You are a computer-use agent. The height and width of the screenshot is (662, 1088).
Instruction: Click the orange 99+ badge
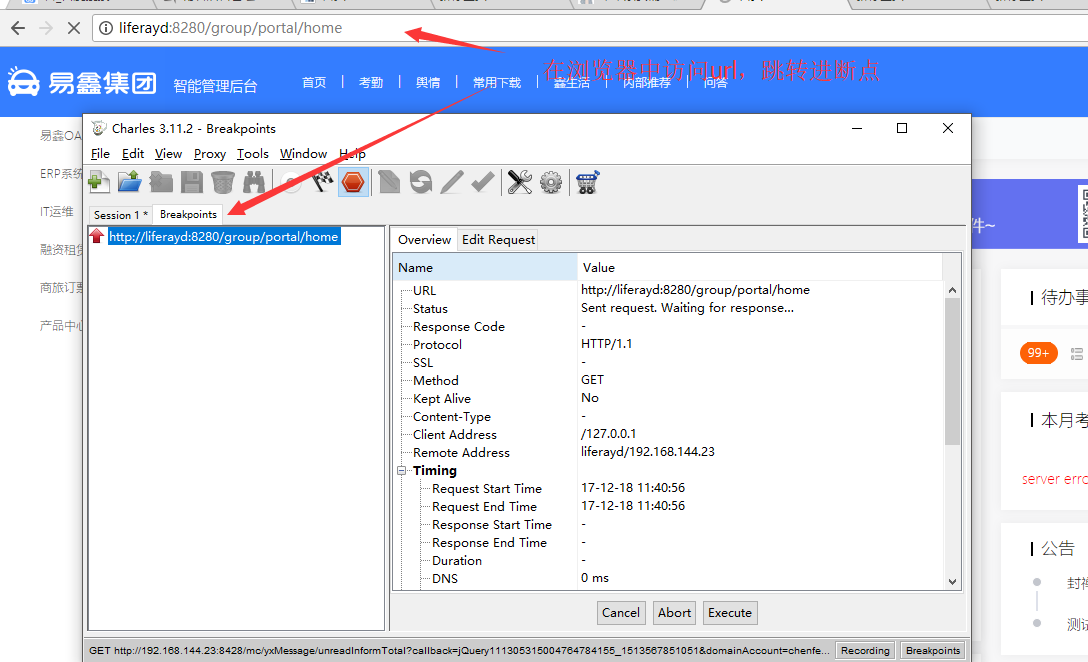pyautogui.click(x=1038, y=353)
